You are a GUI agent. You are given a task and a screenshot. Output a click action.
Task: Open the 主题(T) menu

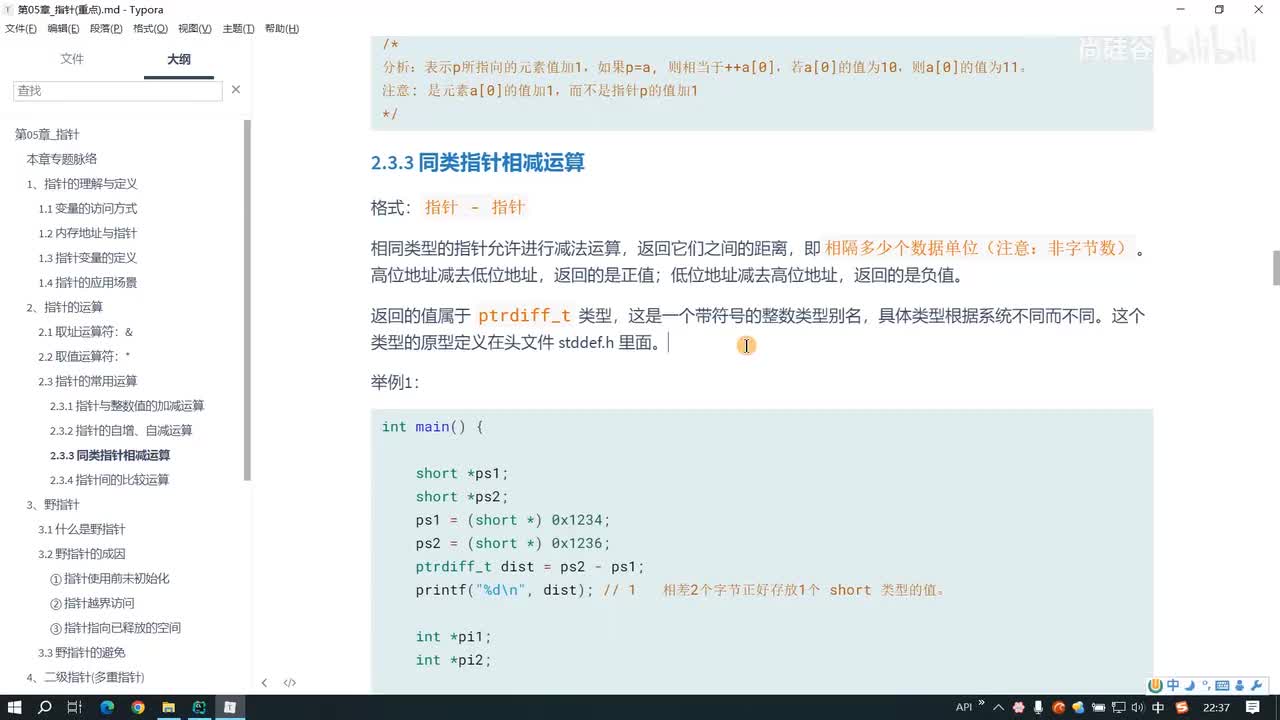pos(238,29)
